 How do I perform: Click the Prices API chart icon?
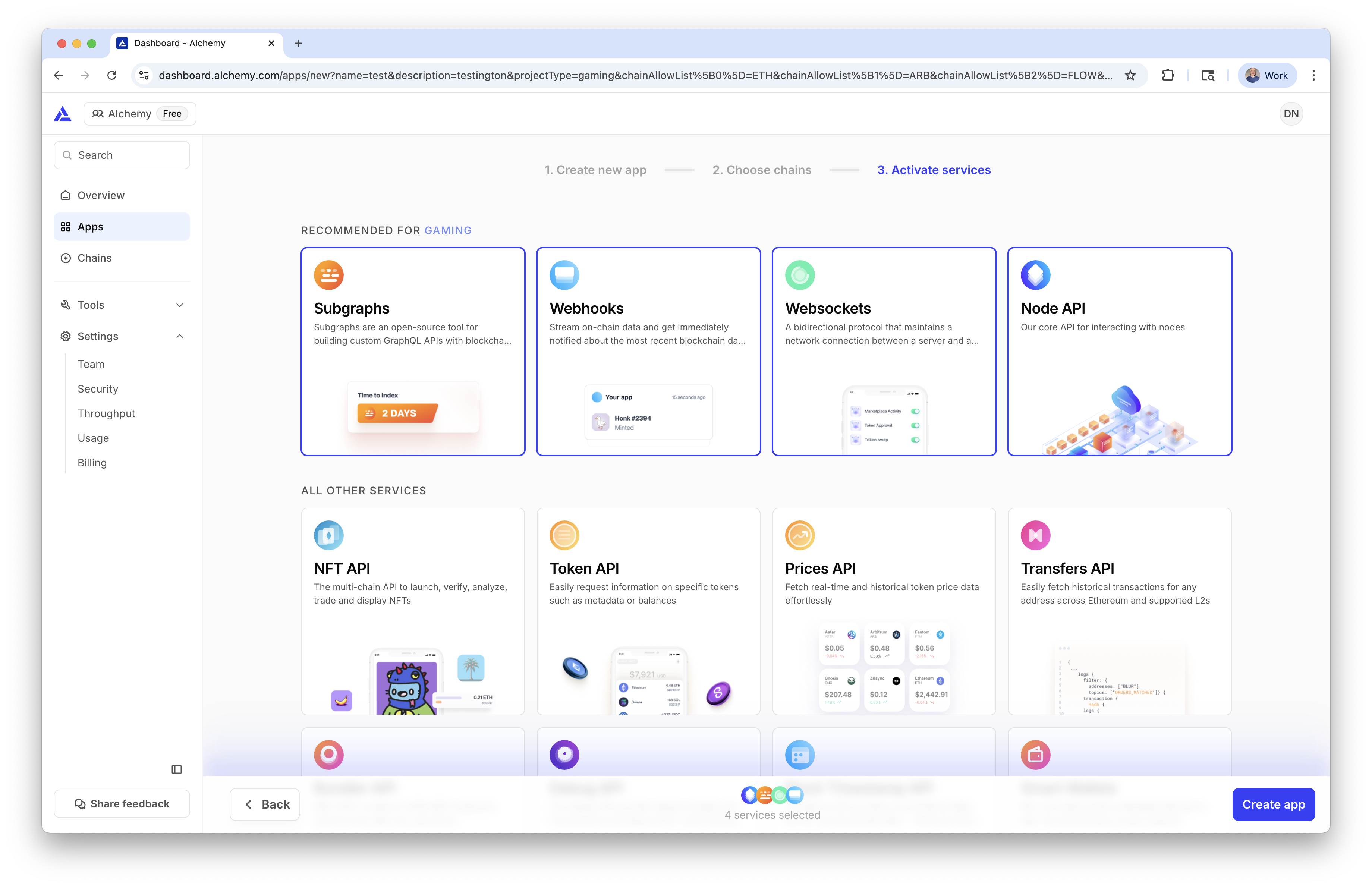click(x=799, y=535)
